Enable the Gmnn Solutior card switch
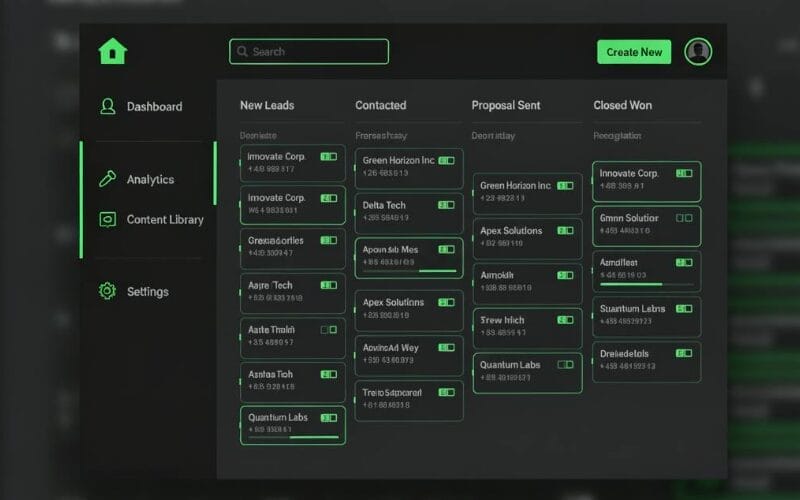The height and width of the screenshot is (500, 800). point(684,218)
